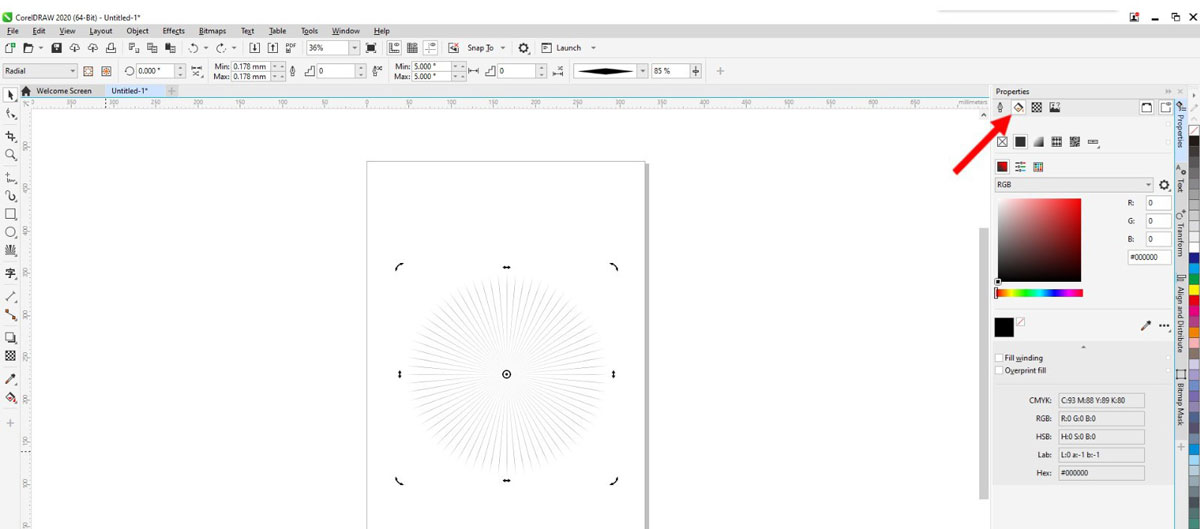Choose the Ellipse tool
This screenshot has width=1200, height=529.
point(11,232)
